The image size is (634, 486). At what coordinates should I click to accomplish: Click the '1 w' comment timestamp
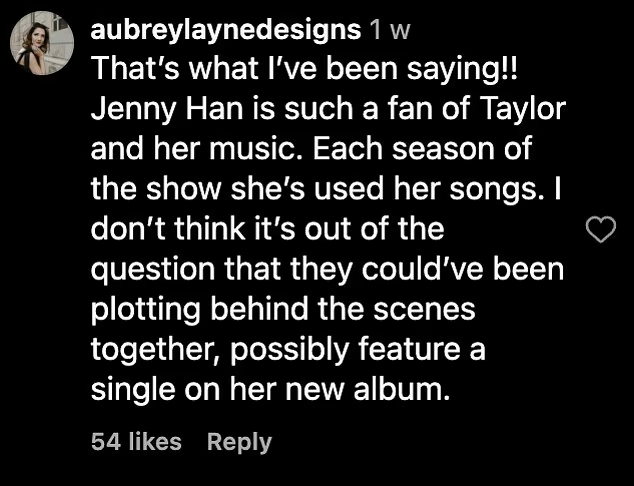pos(390,30)
